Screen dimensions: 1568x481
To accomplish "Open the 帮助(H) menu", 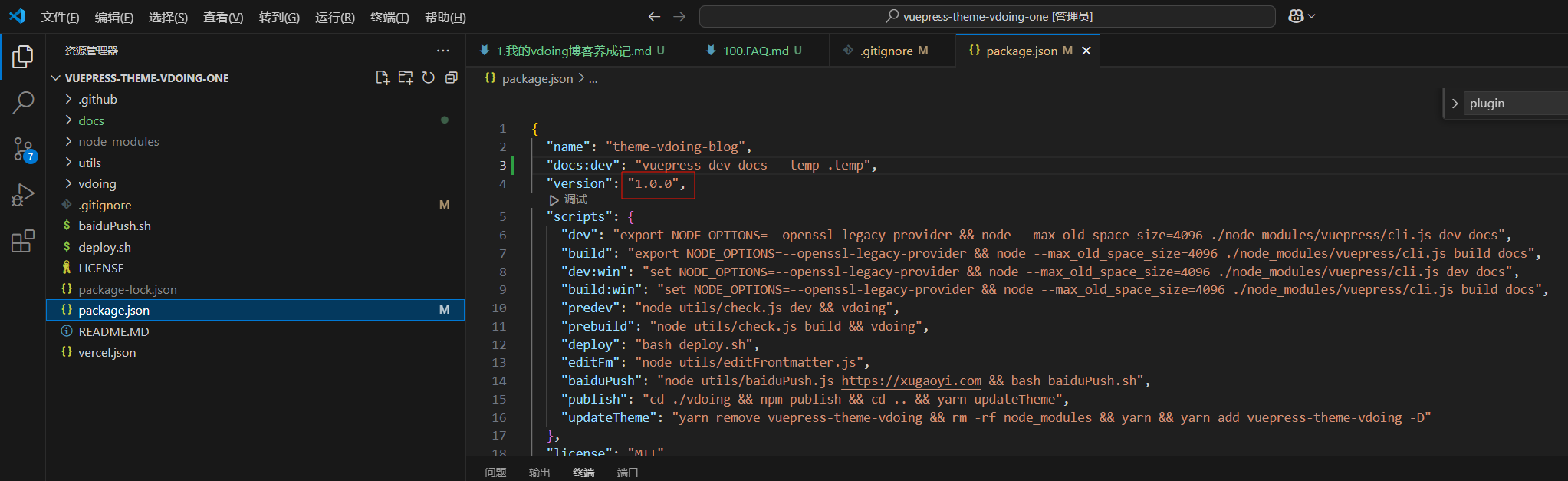I will tap(445, 17).
